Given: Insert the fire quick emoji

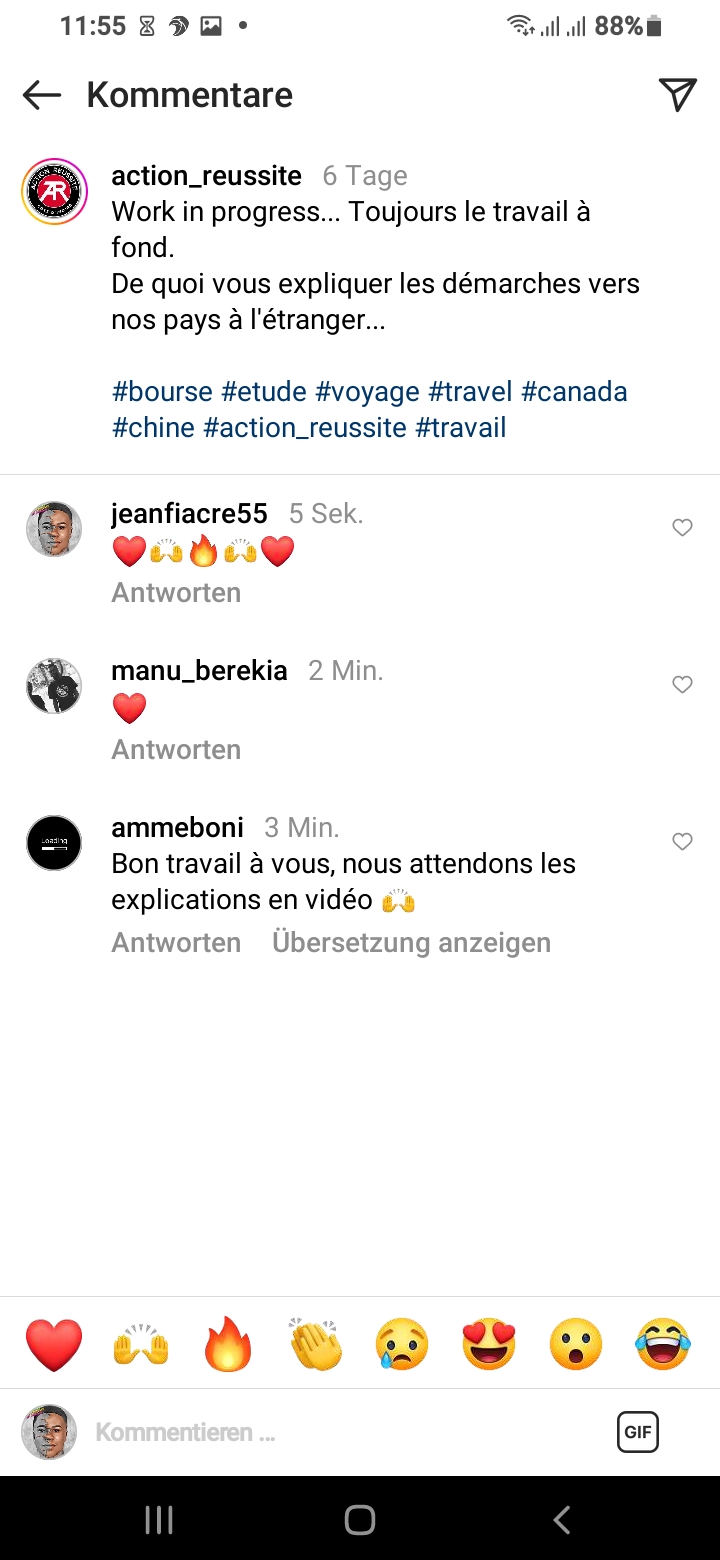Looking at the screenshot, I should (228, 1344).
